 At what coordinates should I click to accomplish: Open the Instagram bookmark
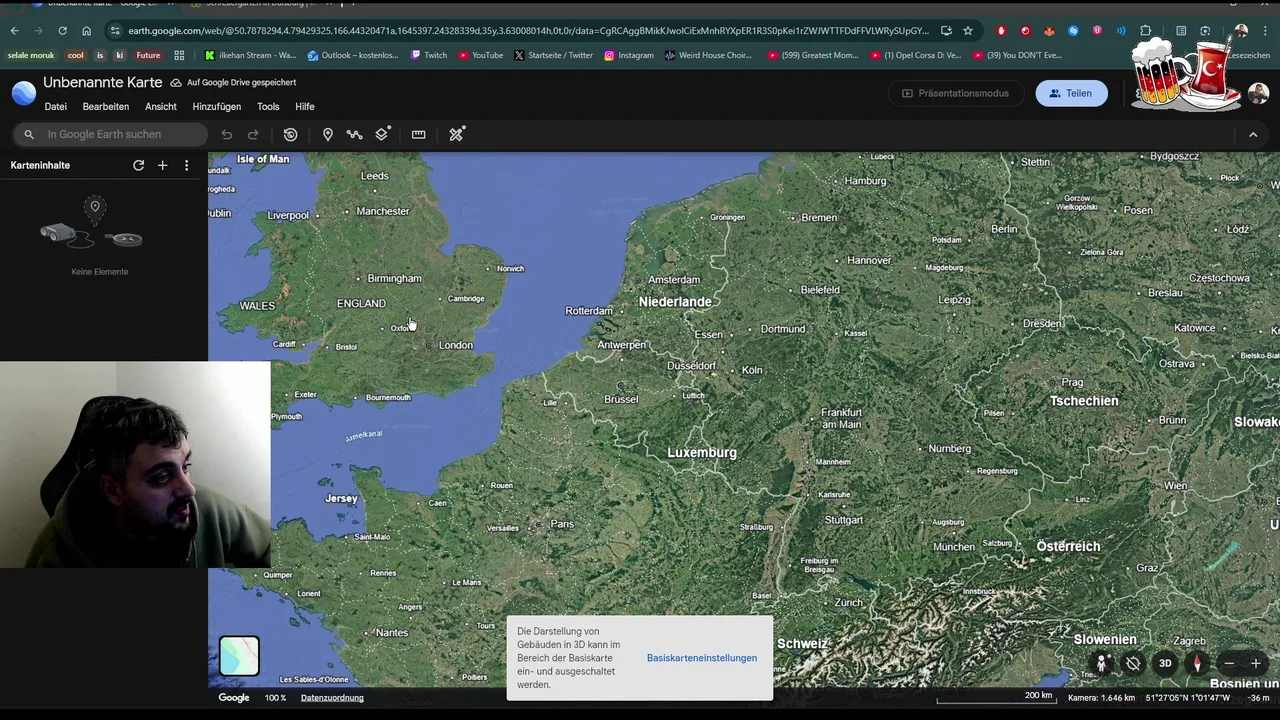tap(629, 55)
